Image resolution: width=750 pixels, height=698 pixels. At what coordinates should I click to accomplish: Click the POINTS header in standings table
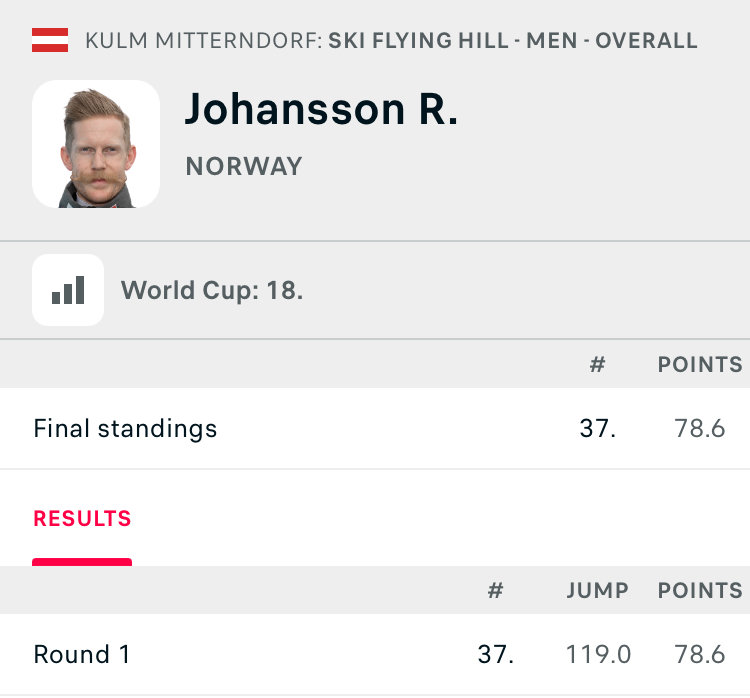[x=700, y=365]
